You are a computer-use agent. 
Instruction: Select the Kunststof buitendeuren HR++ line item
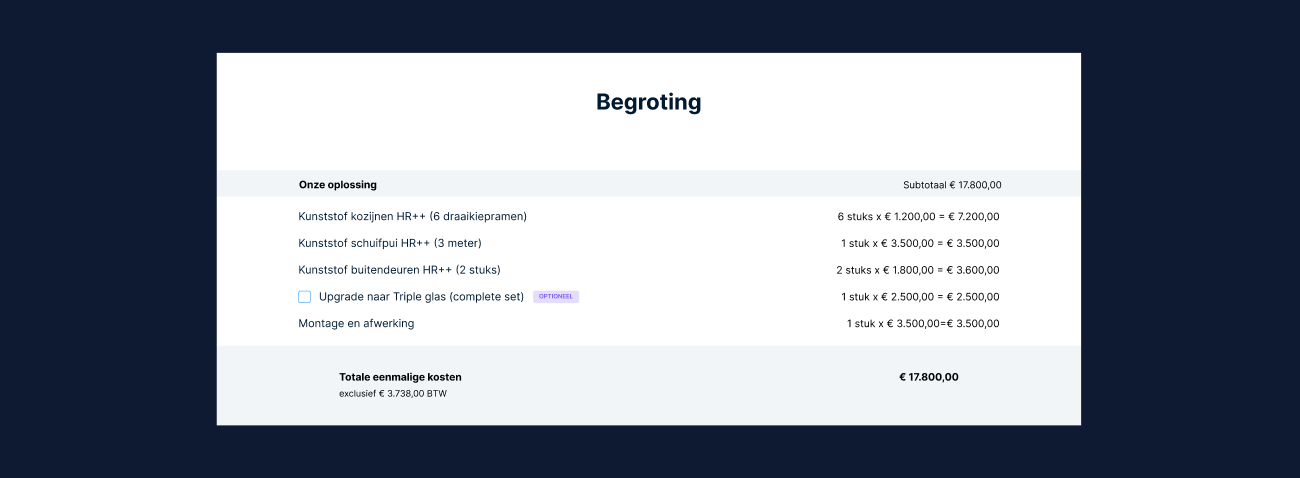point(399,270)
